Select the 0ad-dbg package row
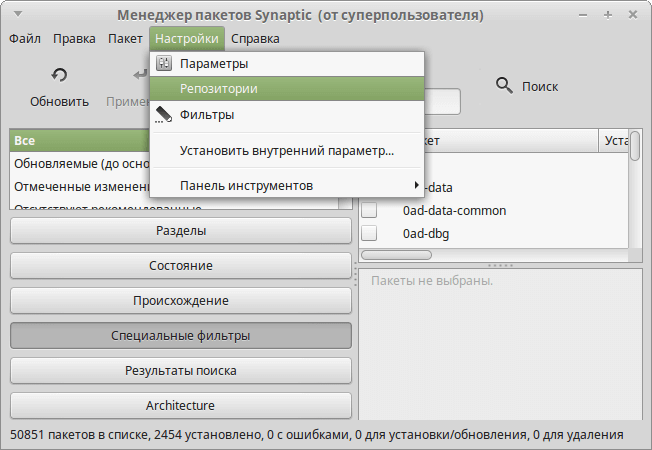 pyautogui.click(x=494, y=233)
